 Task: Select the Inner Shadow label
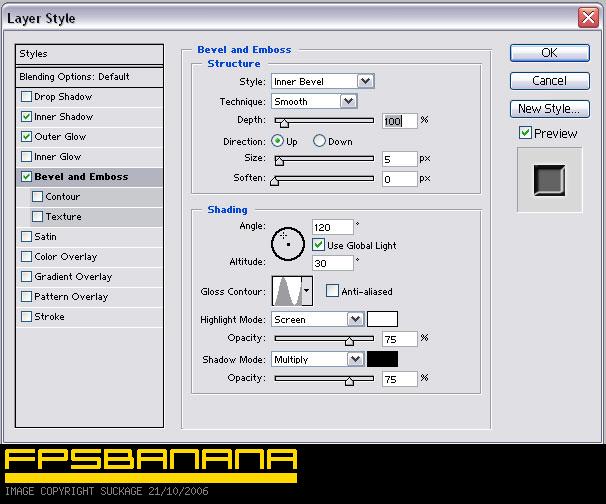64,117
